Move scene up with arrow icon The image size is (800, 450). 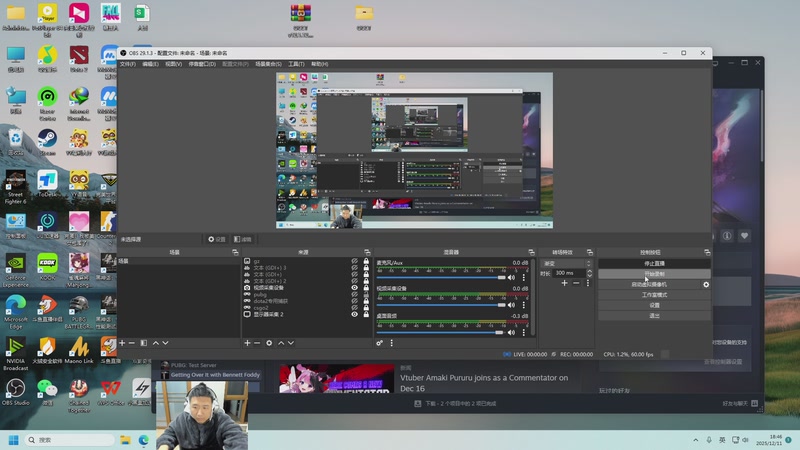pyautogui.click(x=156, y=343)
